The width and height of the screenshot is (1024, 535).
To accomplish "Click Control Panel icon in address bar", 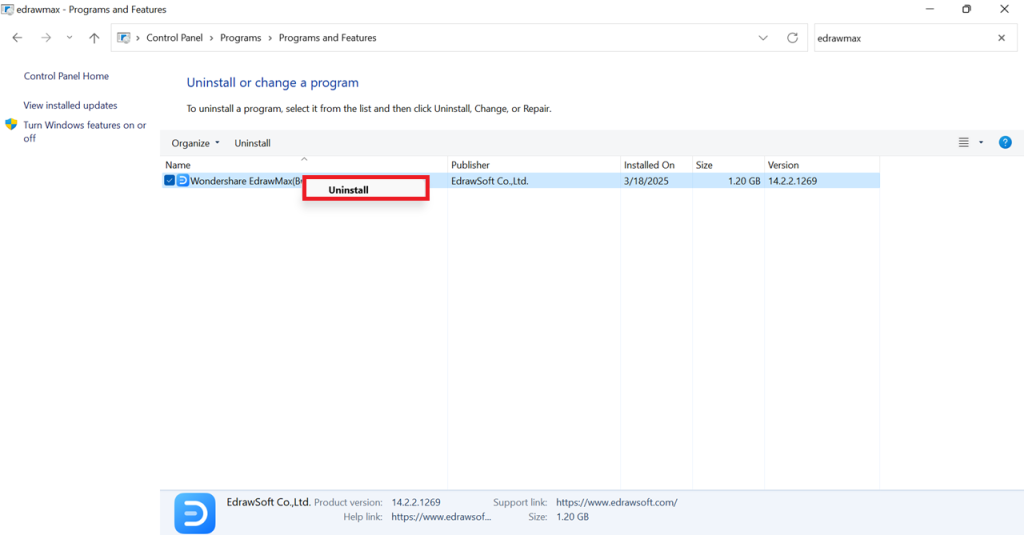I will coord(123,38).
